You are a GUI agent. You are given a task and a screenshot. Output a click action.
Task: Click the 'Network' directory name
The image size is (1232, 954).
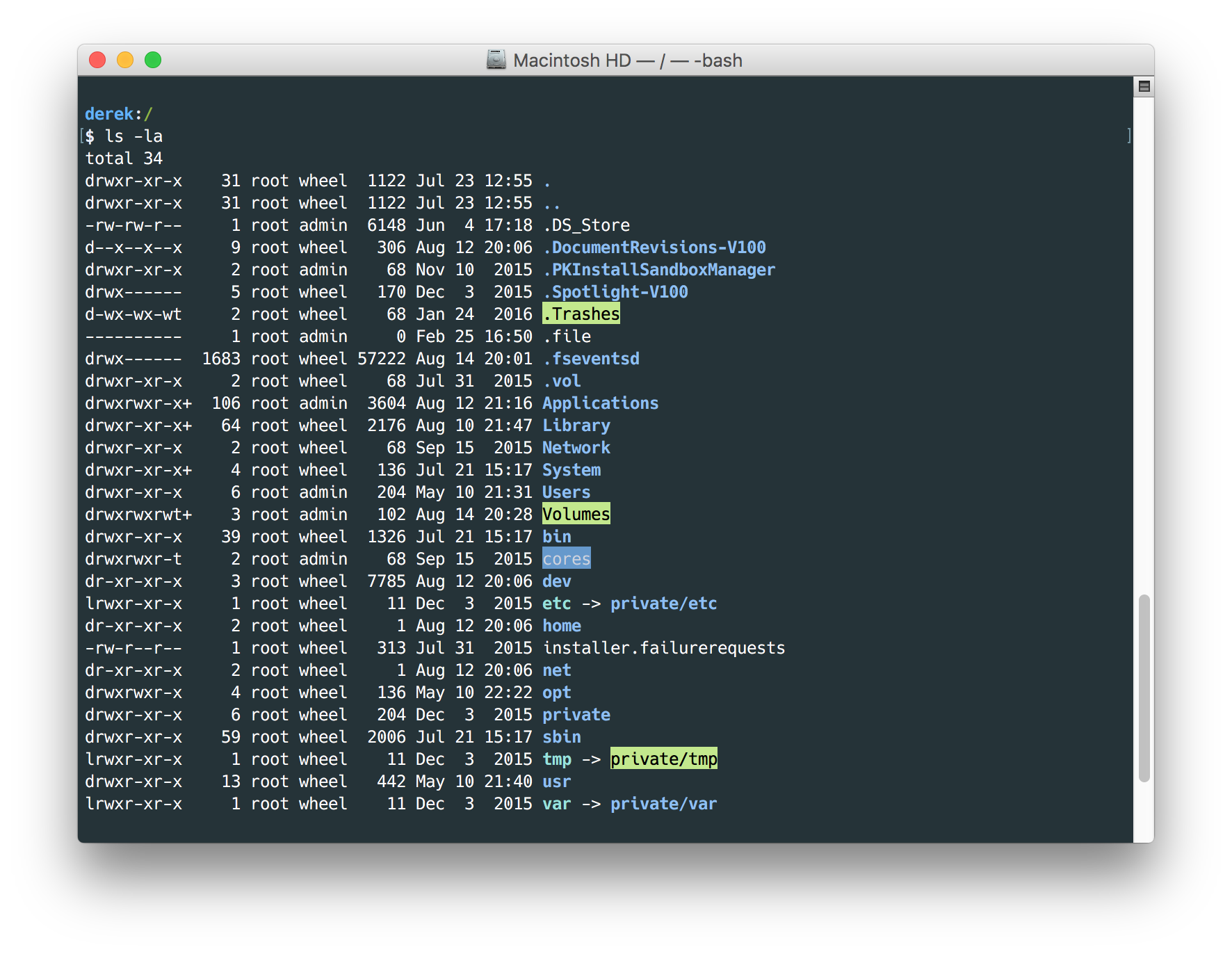coord(576,448)
